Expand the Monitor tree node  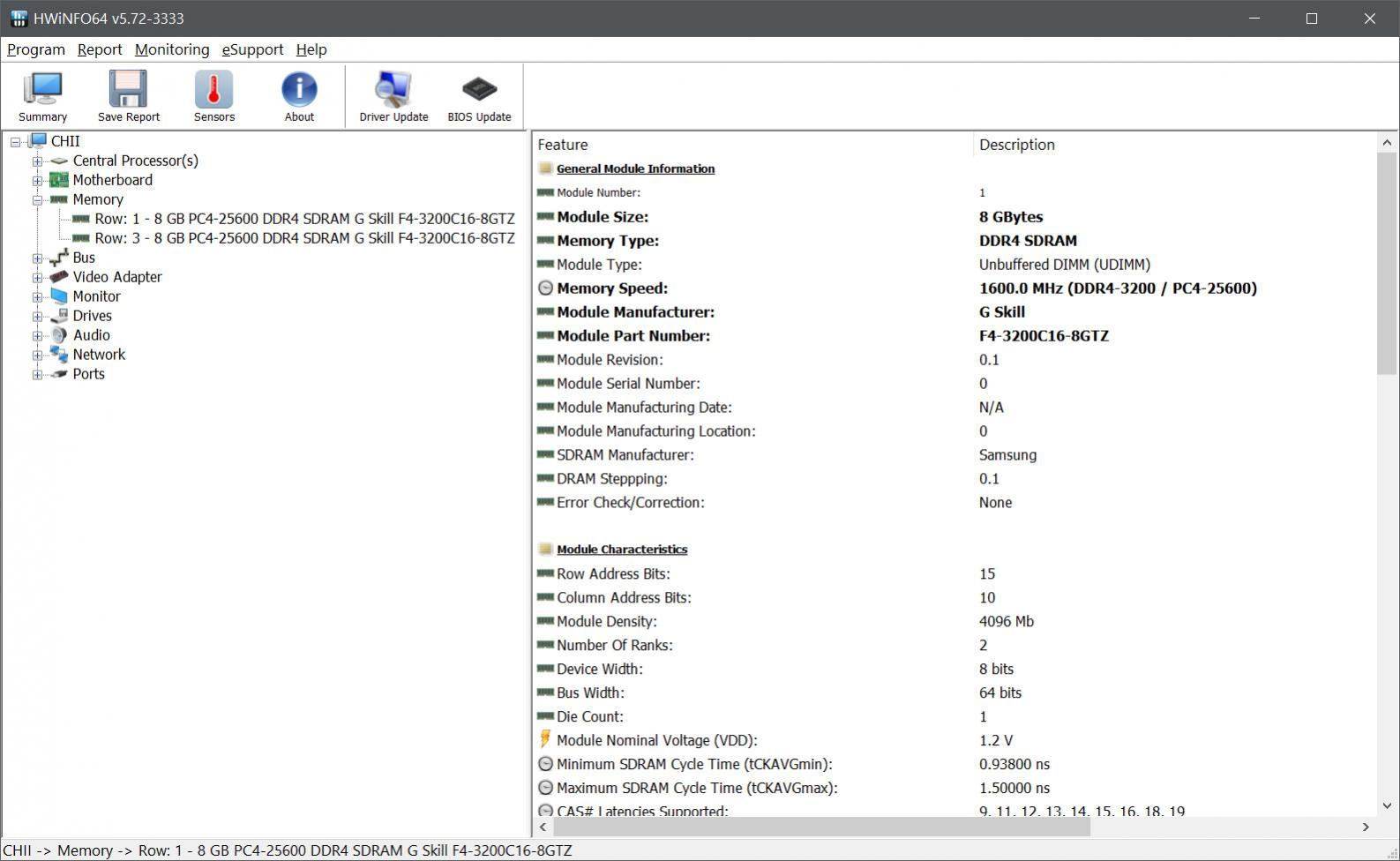click(x=38, y=296)
